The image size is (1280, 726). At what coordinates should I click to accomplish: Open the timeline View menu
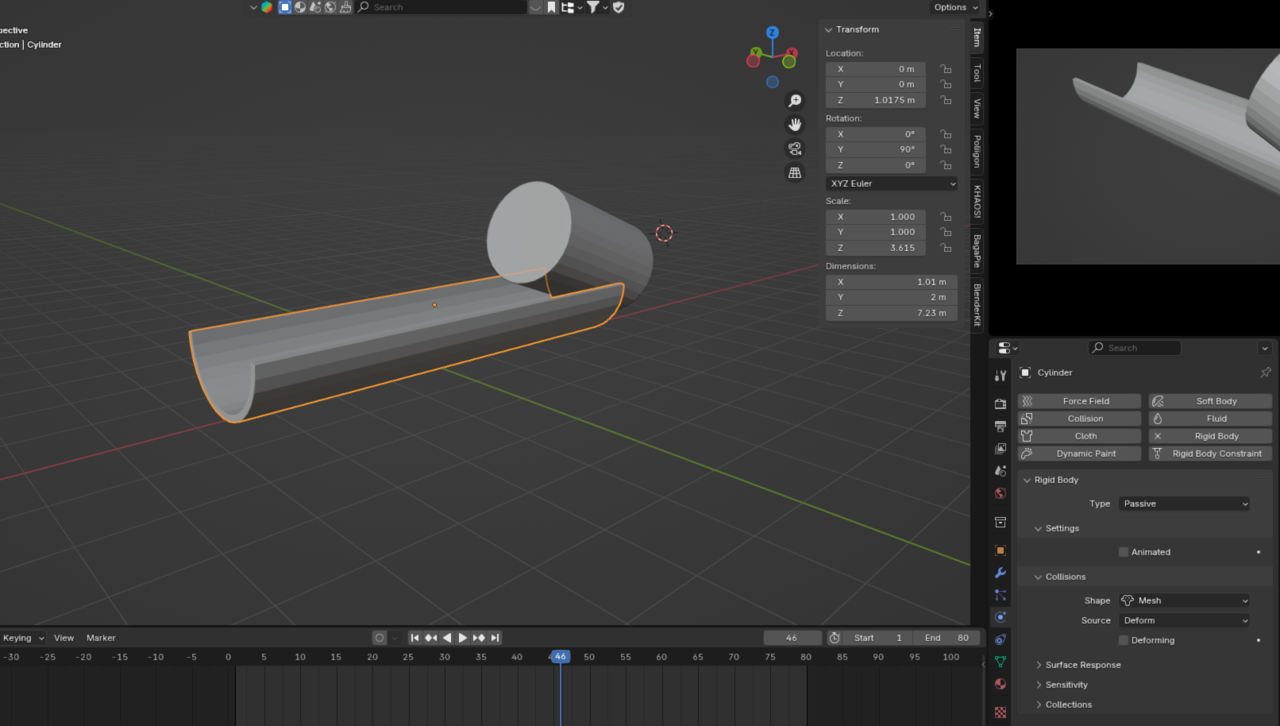pos(64,638)
